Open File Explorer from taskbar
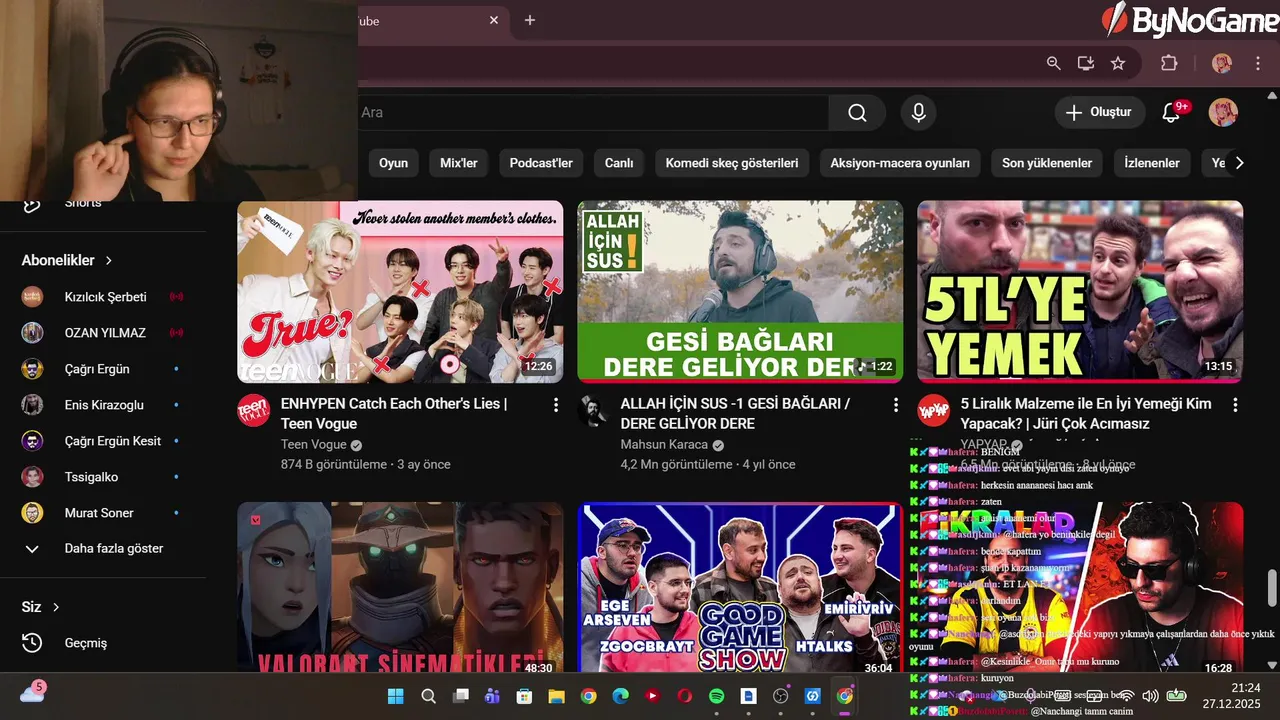Viewport: 1280px width, 720px height. pyautogui.click(x=556, y=696)
